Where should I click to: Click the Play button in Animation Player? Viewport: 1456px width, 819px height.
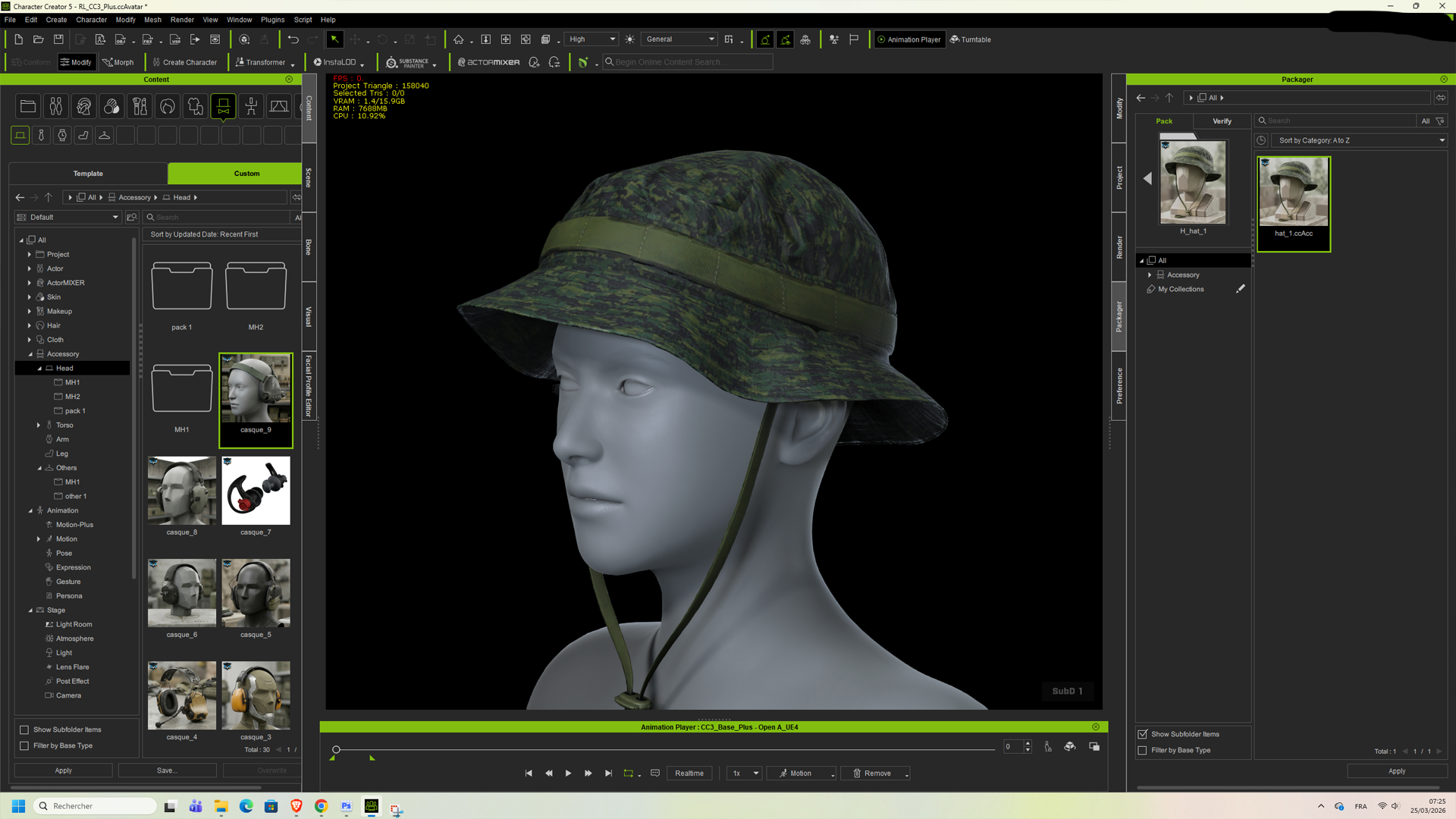(x=568, y=773)
